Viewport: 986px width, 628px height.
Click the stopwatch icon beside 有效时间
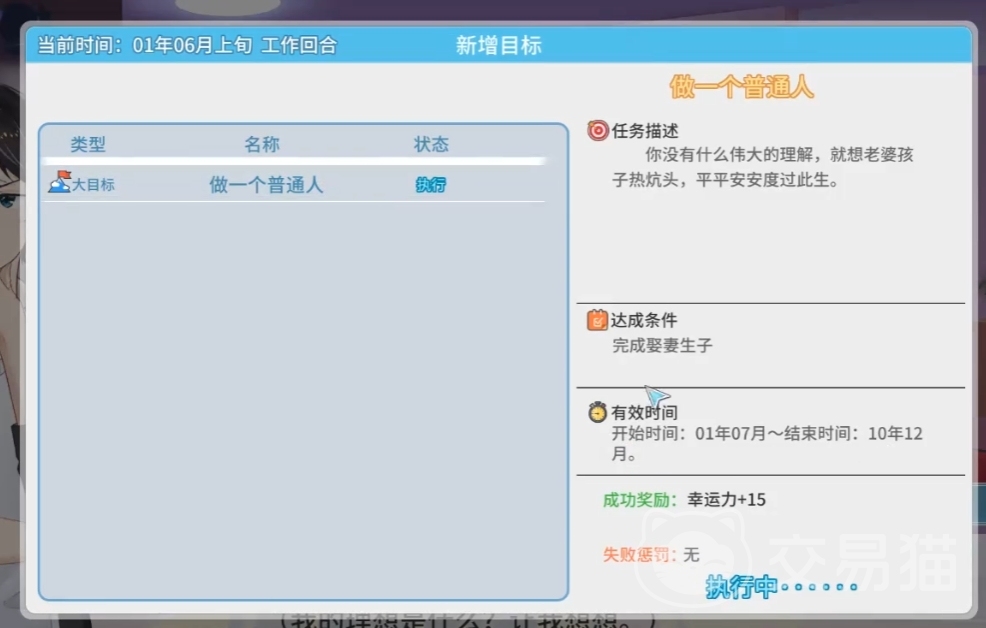tap(598, 412)
